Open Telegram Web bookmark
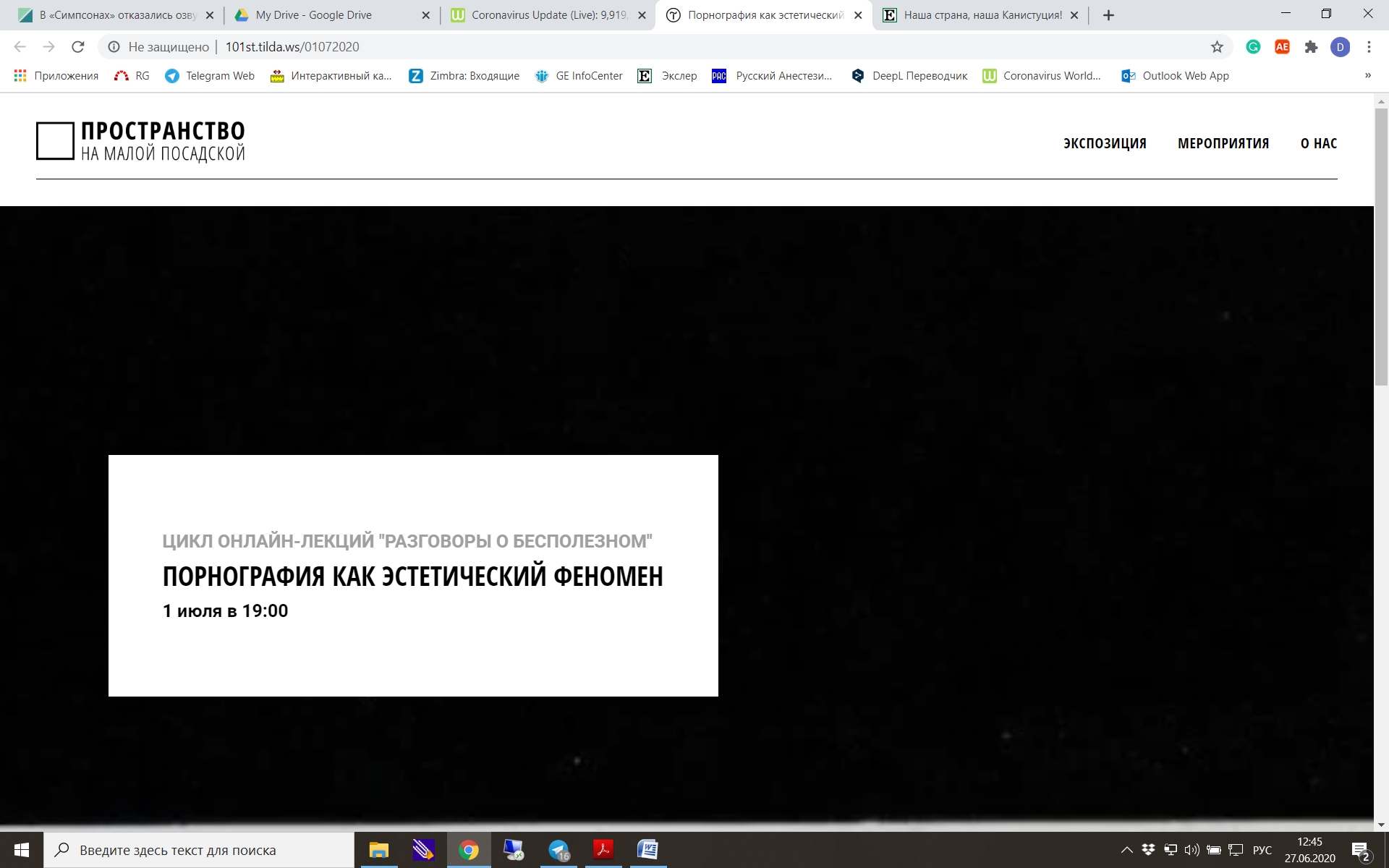The image size is (1389, 868). click(210, 76)
